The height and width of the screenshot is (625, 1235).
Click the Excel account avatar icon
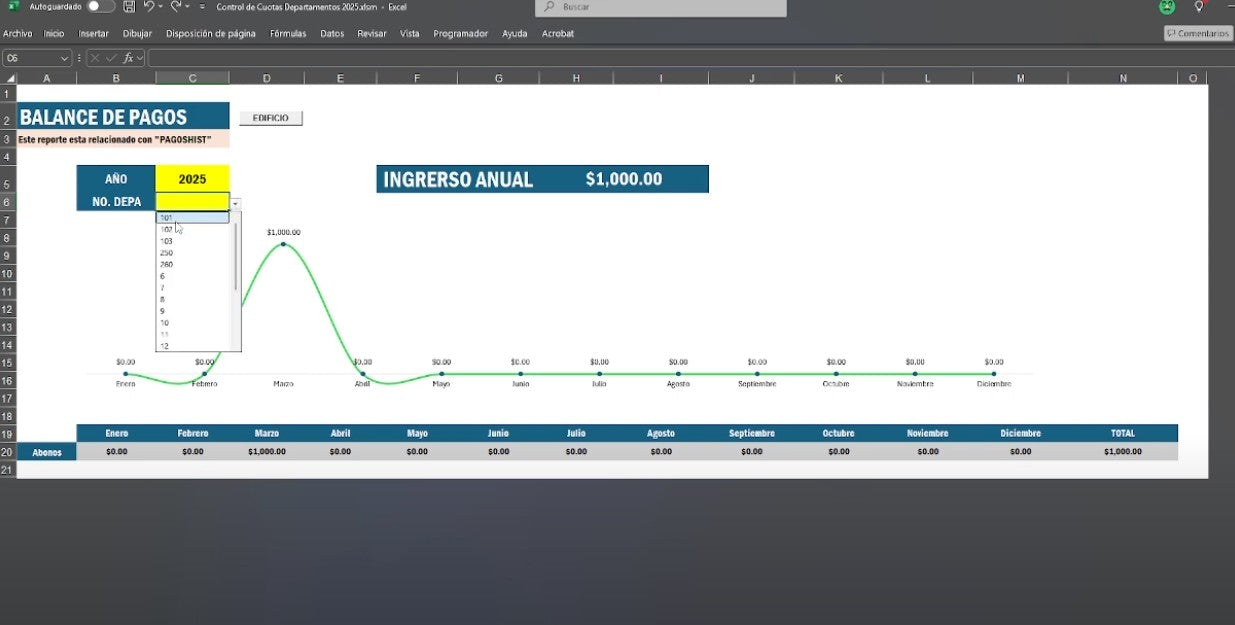pos(1166,7)
